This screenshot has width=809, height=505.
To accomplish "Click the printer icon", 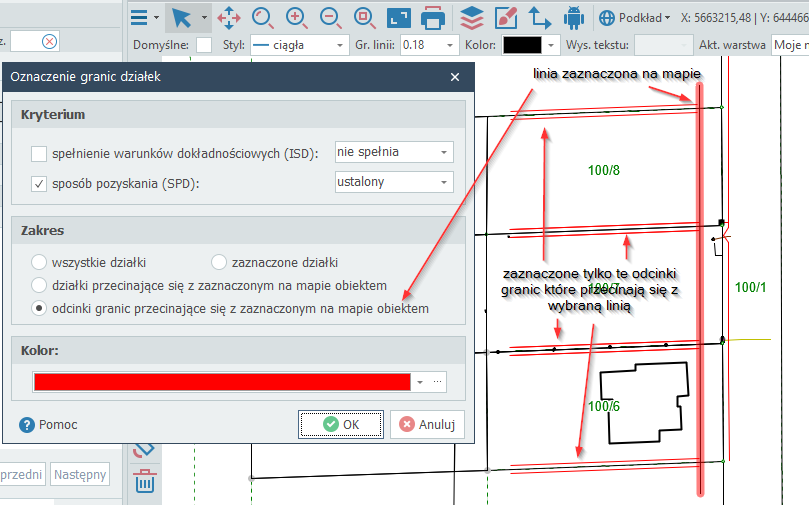I will tap(432, 17).
